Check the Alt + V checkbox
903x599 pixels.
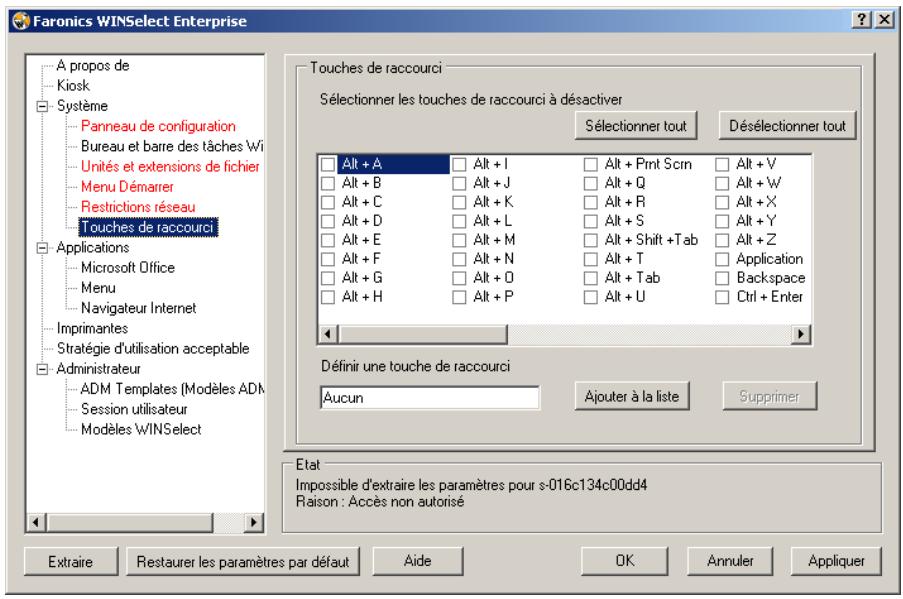[x=722, y=164]
